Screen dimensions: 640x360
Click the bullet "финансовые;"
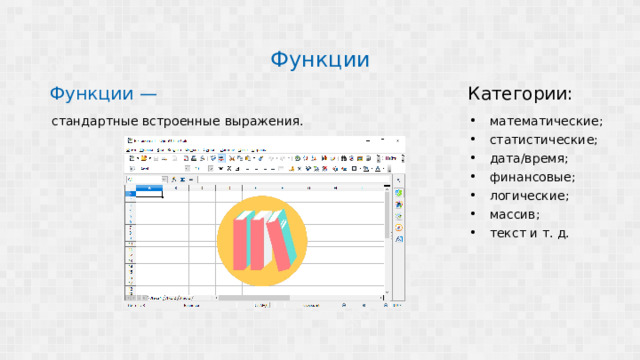[x=533, y=177]
